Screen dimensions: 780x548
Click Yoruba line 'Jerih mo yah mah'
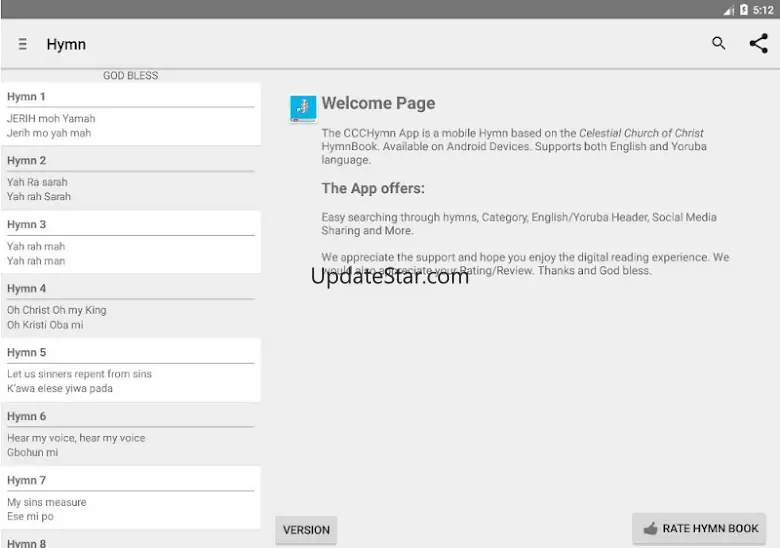pyautogui.click(x=49, y=133)
